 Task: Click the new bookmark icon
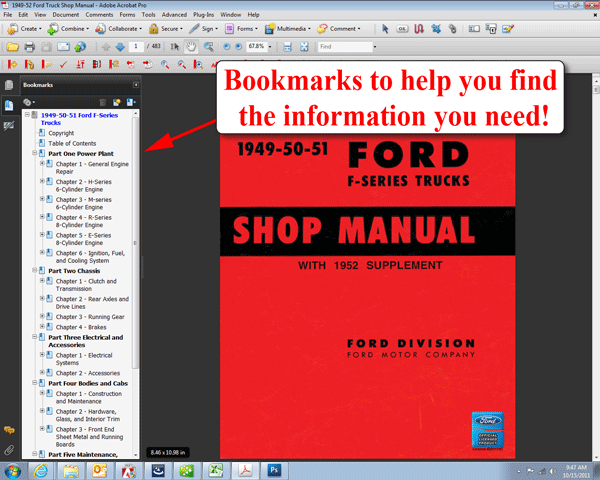click(117, 102)
